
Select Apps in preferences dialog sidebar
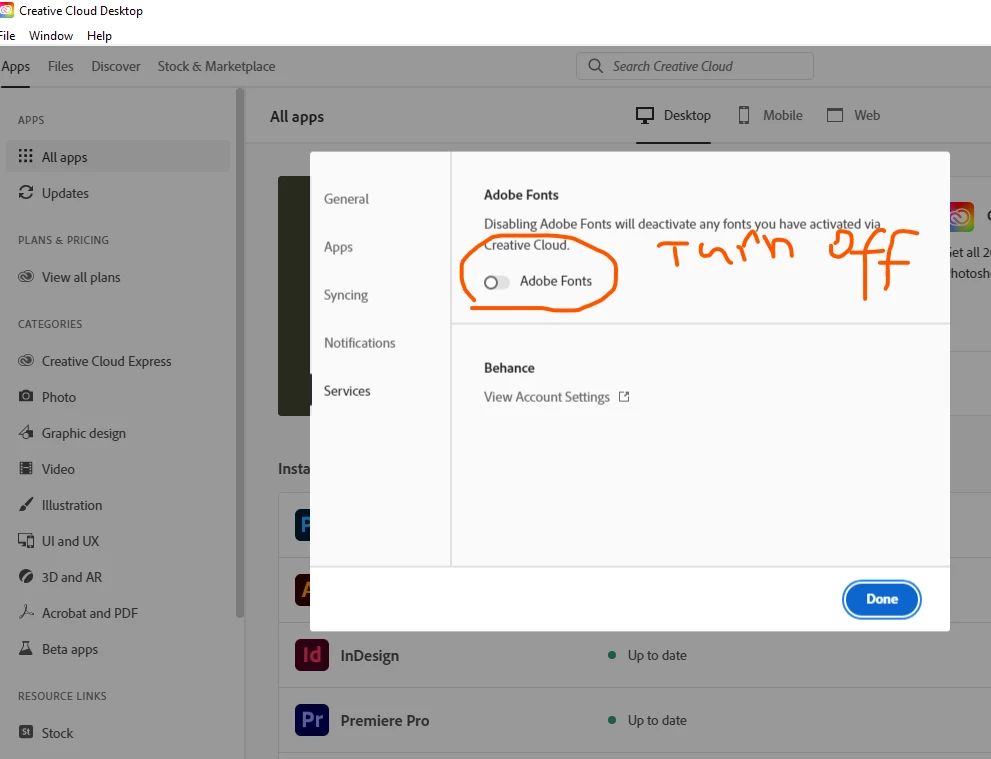tap(338, 247)
